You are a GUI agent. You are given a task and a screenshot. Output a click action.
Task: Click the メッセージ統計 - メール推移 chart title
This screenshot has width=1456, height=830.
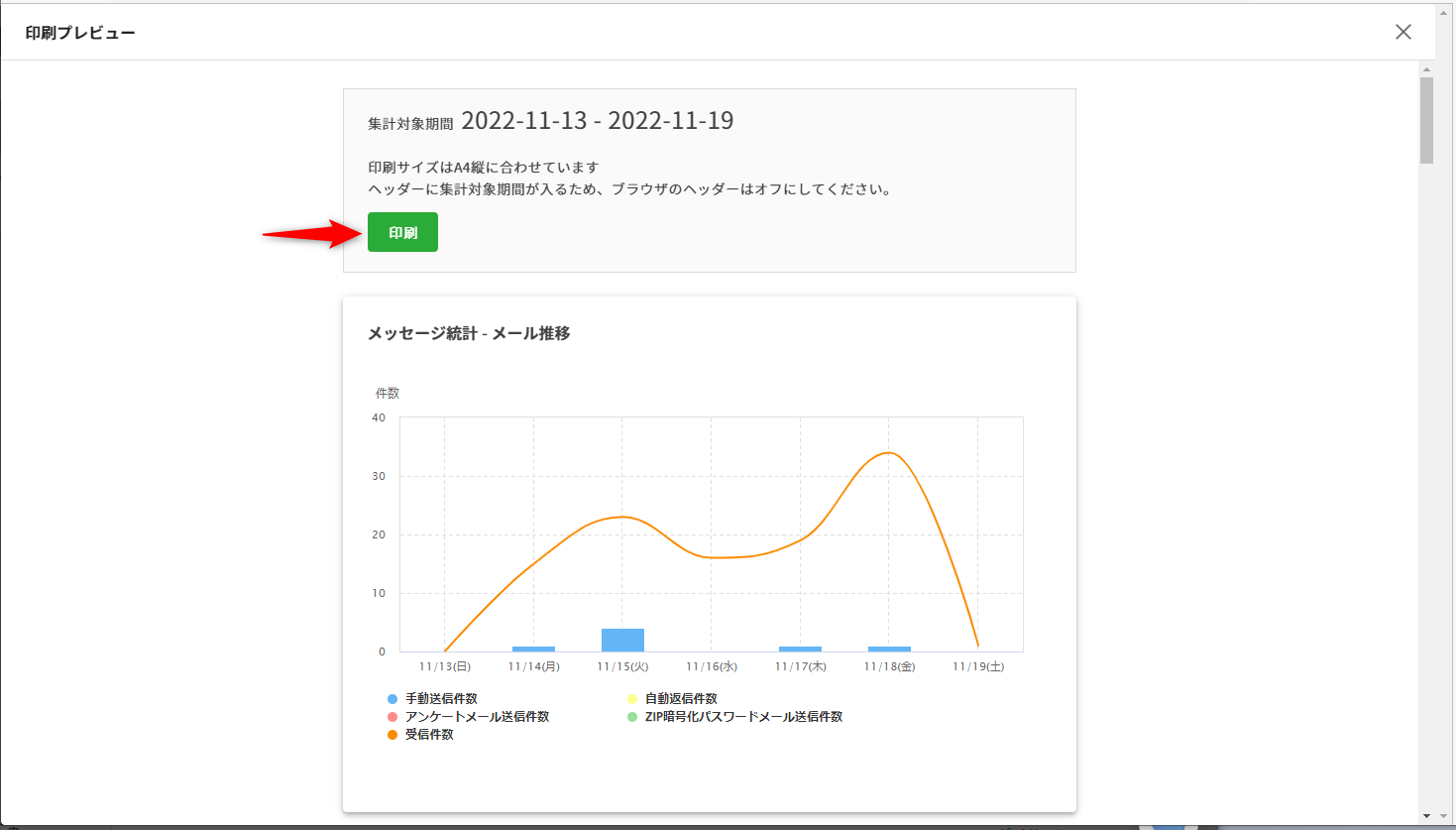pyautogui.click(x=469, y=333)
